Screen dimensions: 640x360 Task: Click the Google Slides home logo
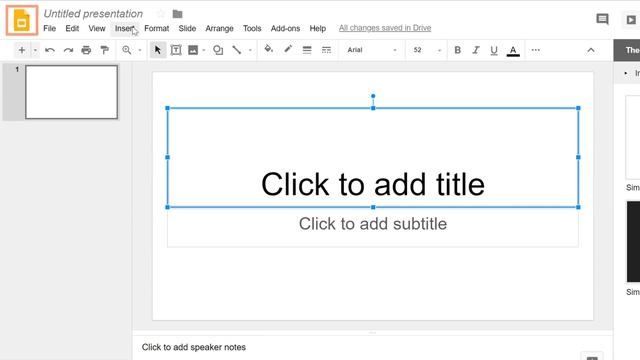[x=22, y=20]
